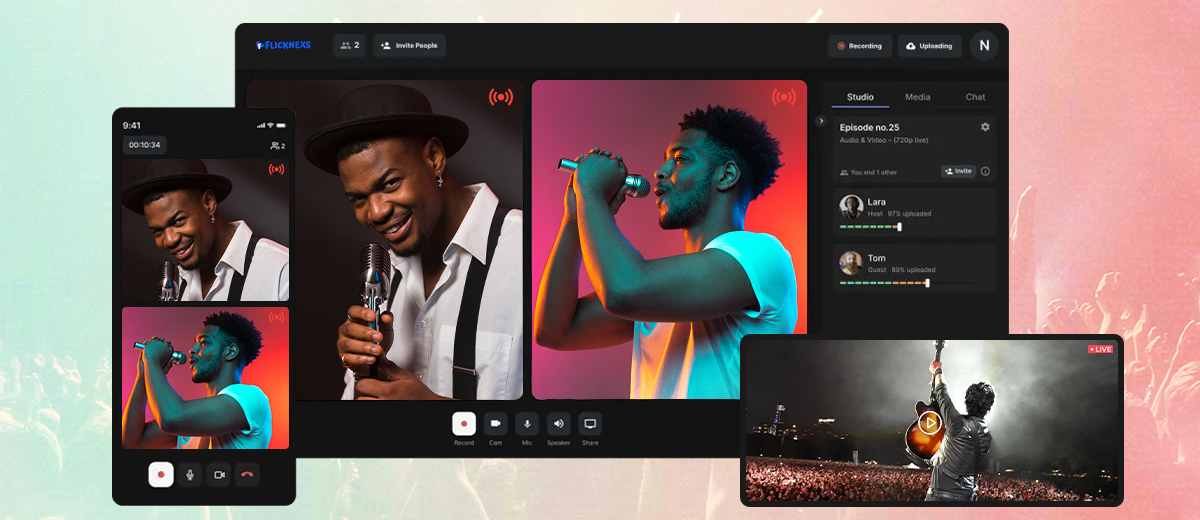Open the participants count showing 2 in desktop header
Screen dimensions: 1200x520
[x=349, y=45]
